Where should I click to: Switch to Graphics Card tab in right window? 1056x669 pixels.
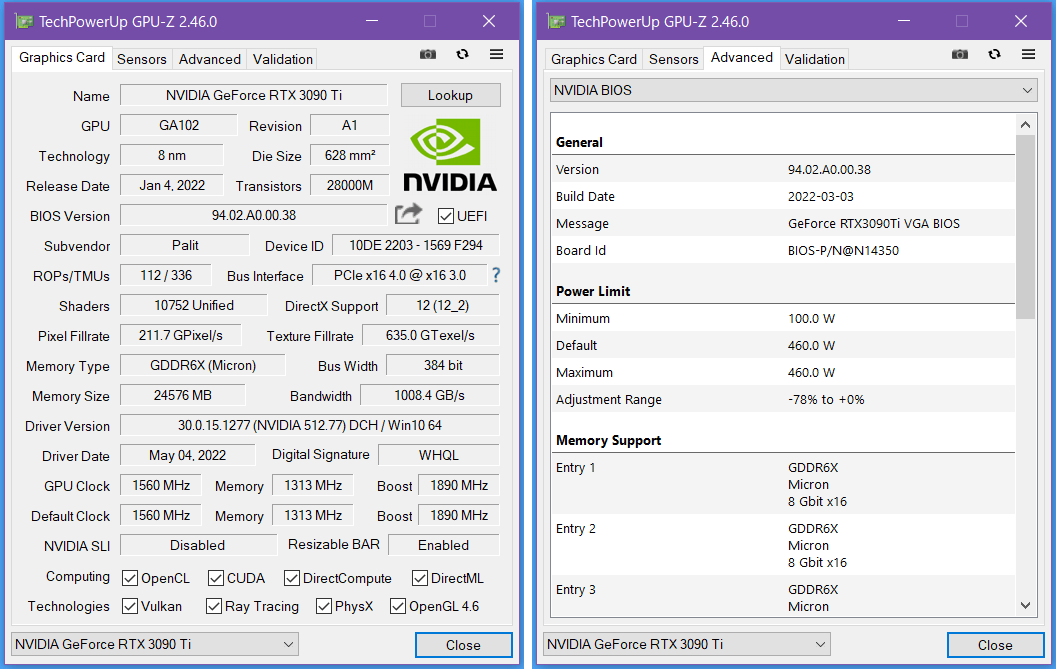click(594, 59)
